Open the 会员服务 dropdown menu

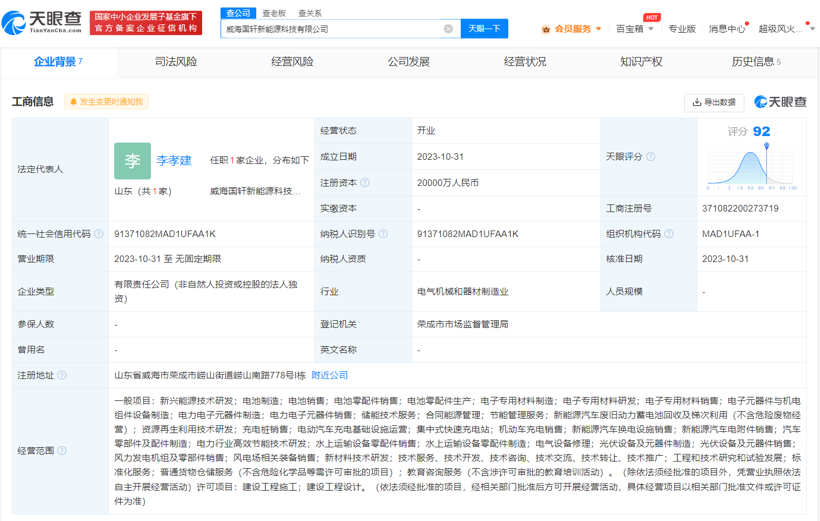(577, 29)
